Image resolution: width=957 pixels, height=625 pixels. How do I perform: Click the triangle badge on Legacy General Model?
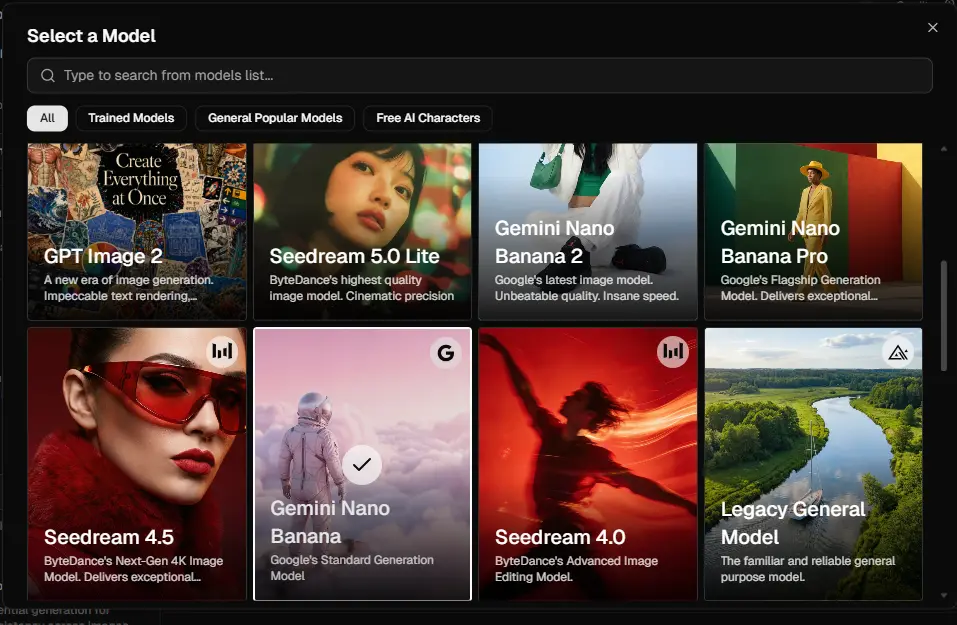(898, 352)
